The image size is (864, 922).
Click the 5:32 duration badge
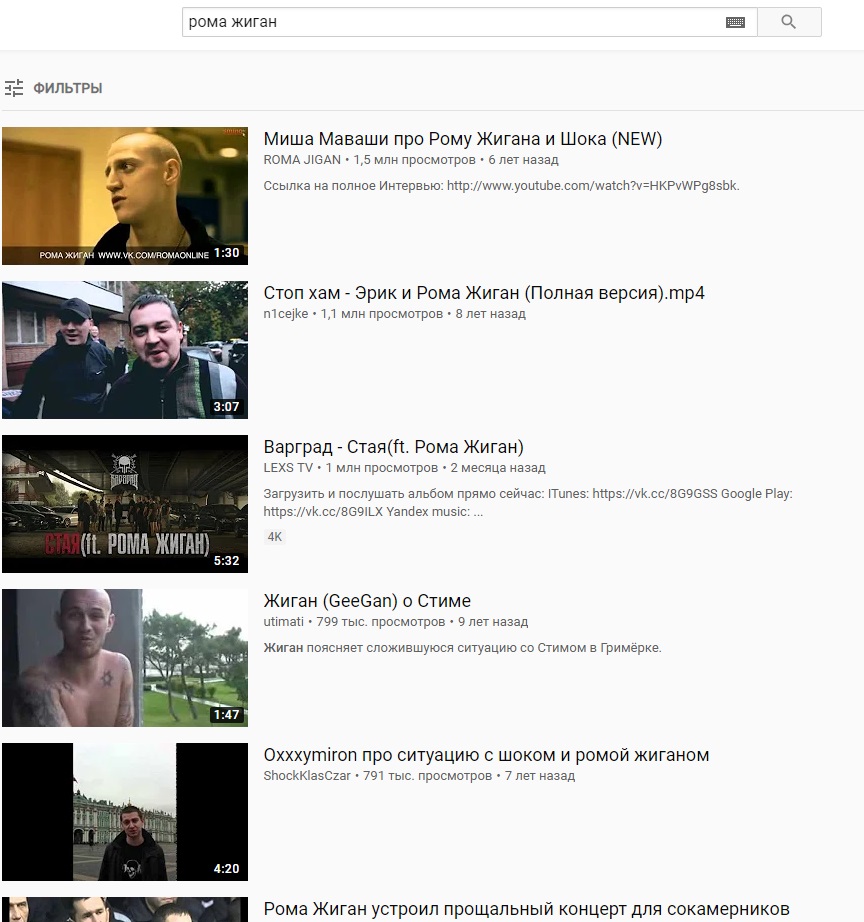pos(226,561)
